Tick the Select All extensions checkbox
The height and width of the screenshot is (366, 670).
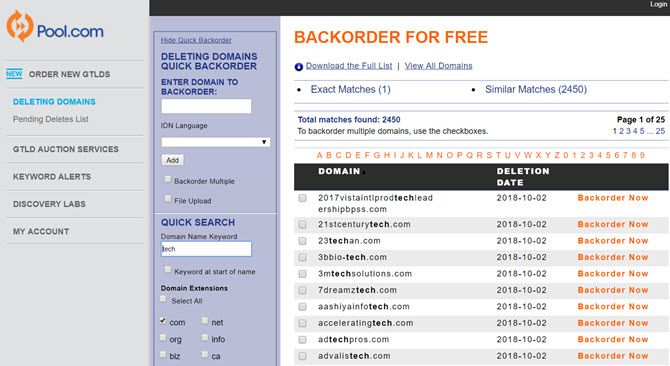[x=163, y=299]
